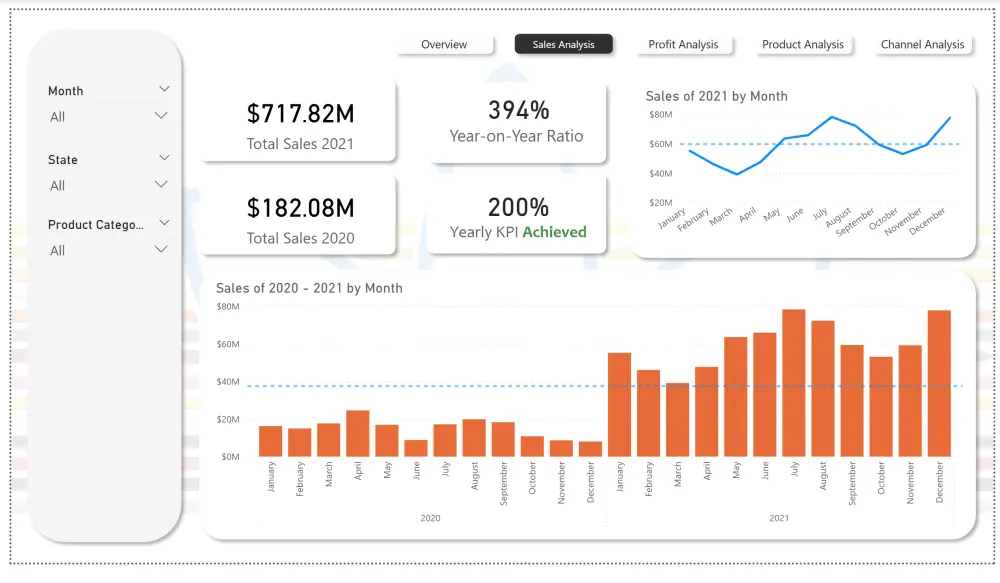Select the October 2021 bar

tap(881, 407)
